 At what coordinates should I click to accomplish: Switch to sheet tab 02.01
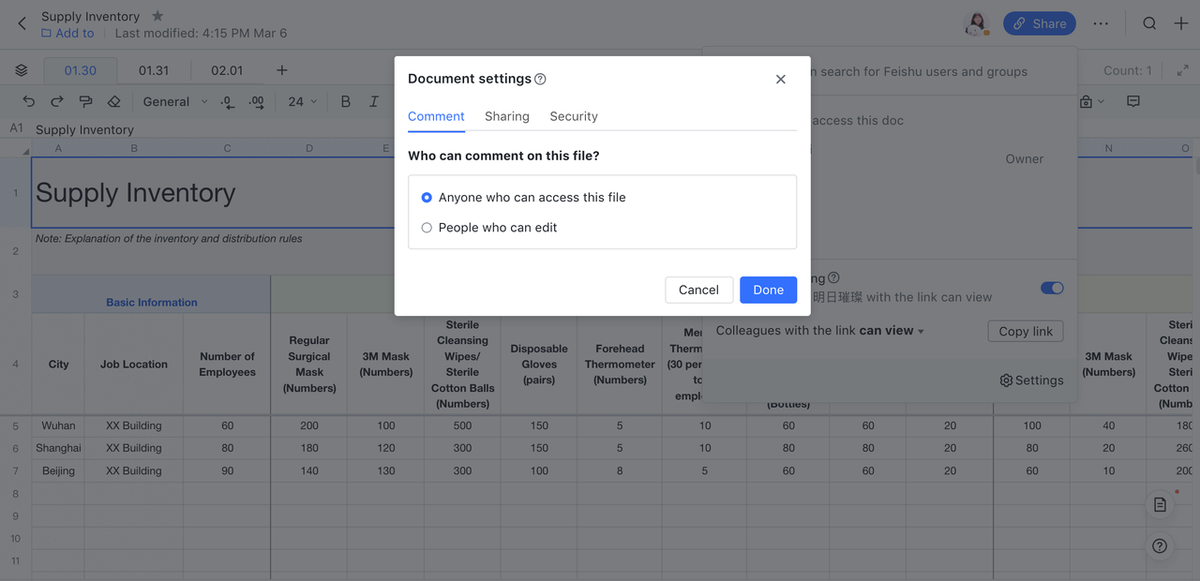pos(227,71)
